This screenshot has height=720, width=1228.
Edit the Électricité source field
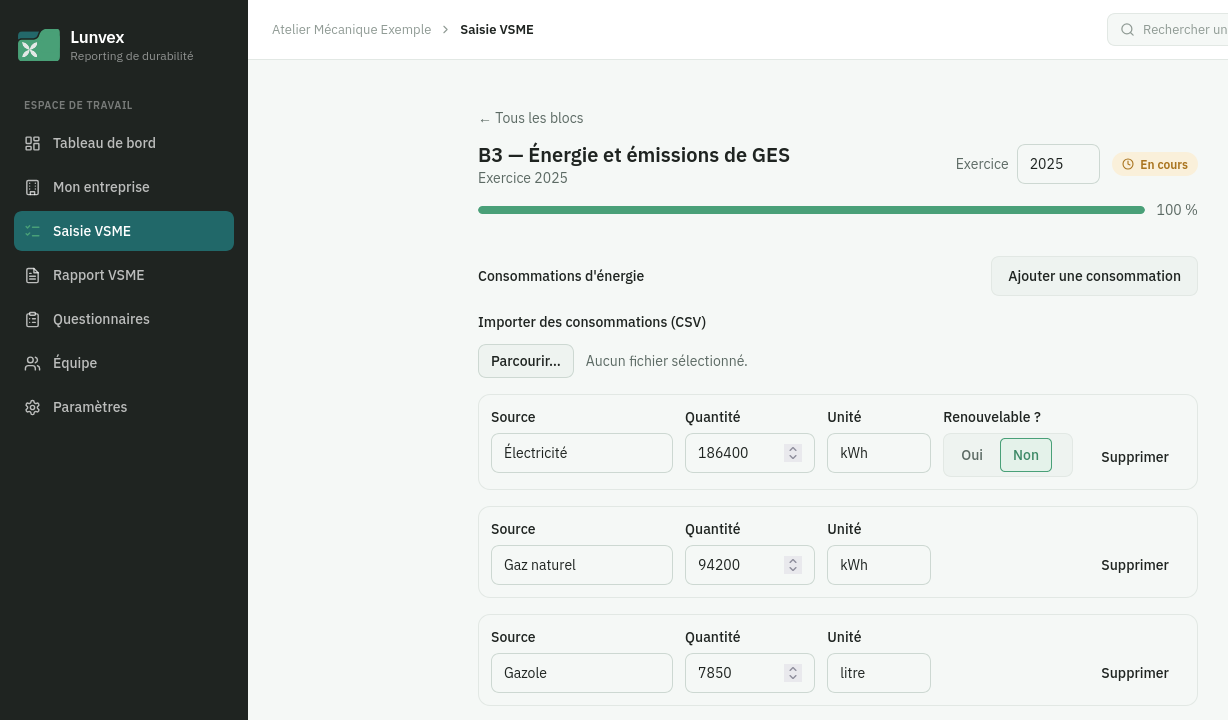[582, 453]
